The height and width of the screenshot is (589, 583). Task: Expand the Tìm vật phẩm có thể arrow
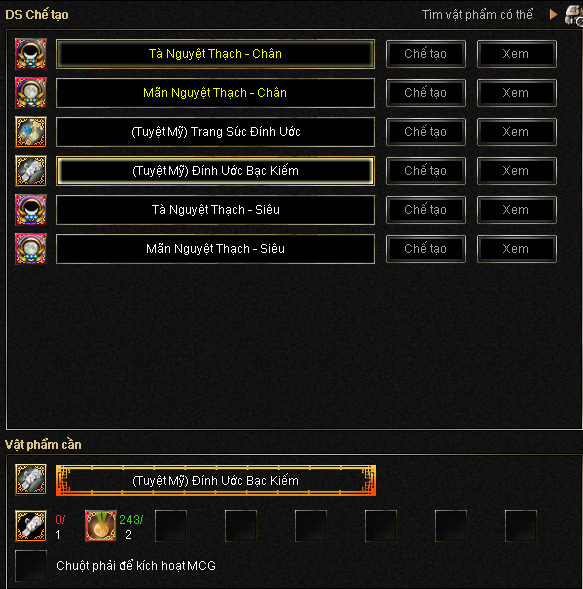pos(553,15)
